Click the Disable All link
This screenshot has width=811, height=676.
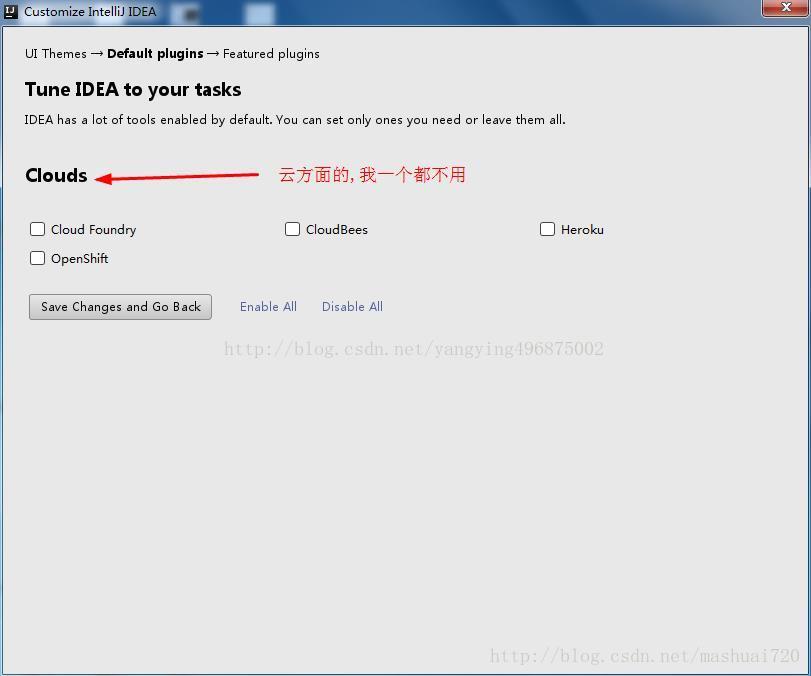point(352,306)
